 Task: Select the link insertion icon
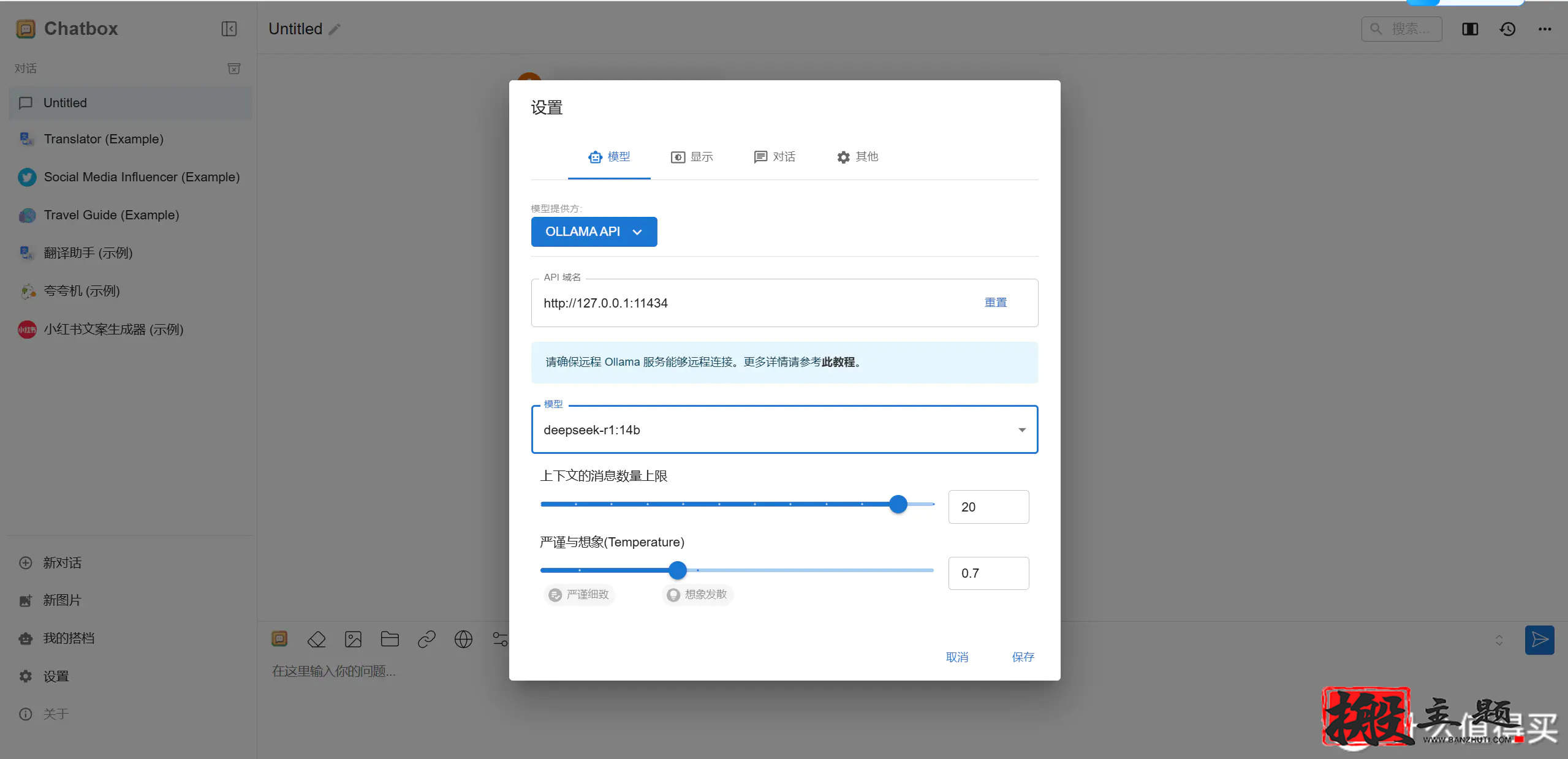426,639
